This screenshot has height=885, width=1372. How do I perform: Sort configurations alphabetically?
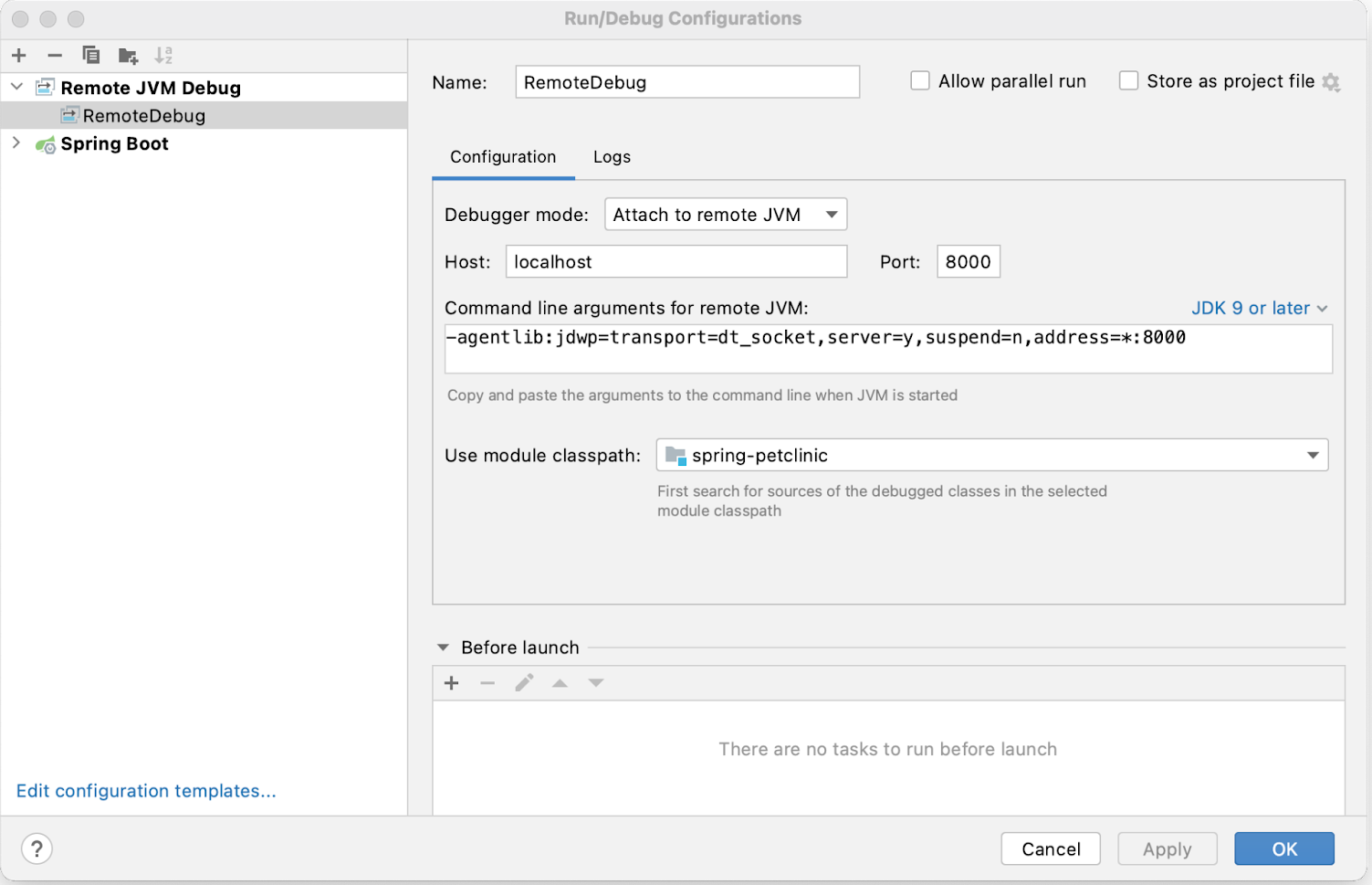pos(163,55)
